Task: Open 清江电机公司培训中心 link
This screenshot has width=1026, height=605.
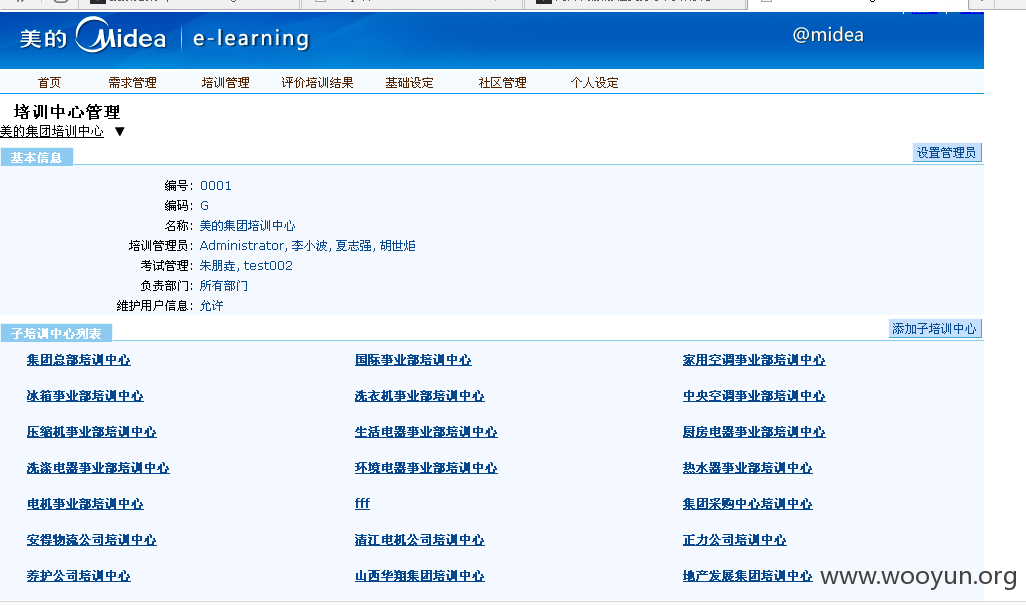Action: (419, 540)
